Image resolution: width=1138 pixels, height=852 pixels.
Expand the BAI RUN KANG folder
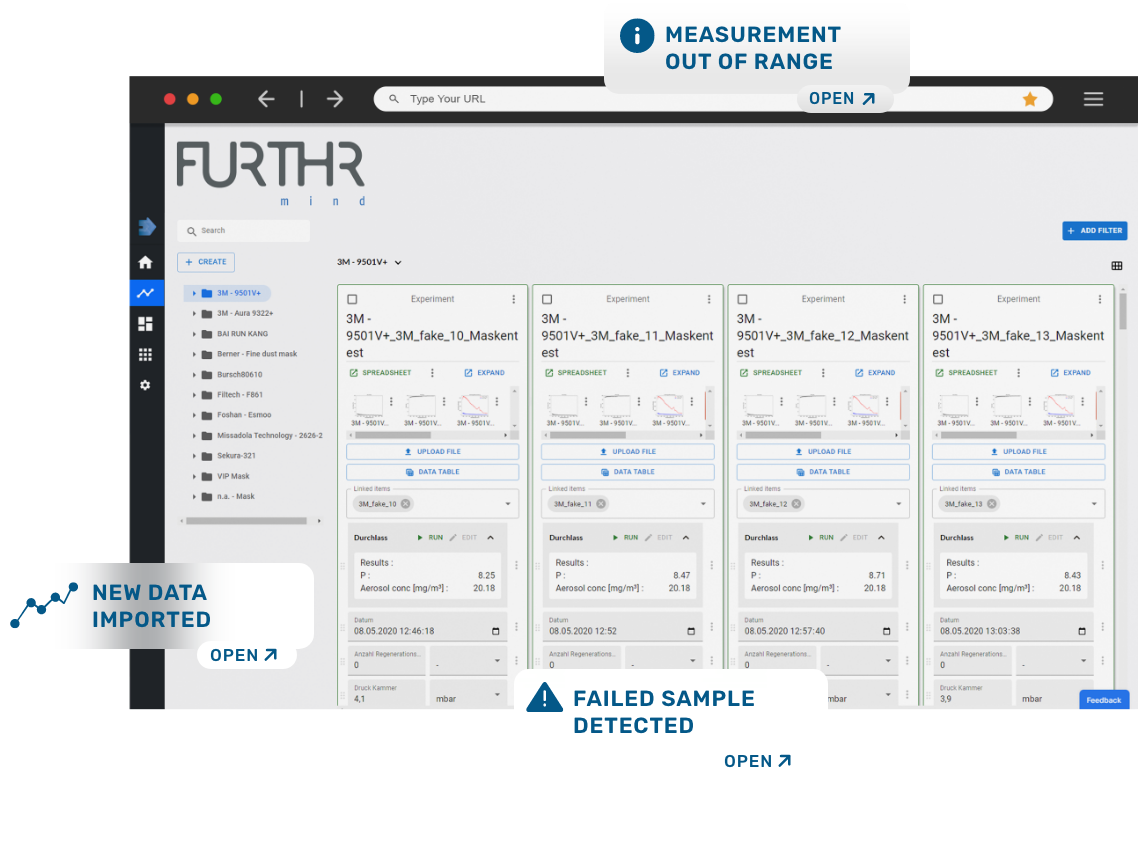tap(194, 334)
